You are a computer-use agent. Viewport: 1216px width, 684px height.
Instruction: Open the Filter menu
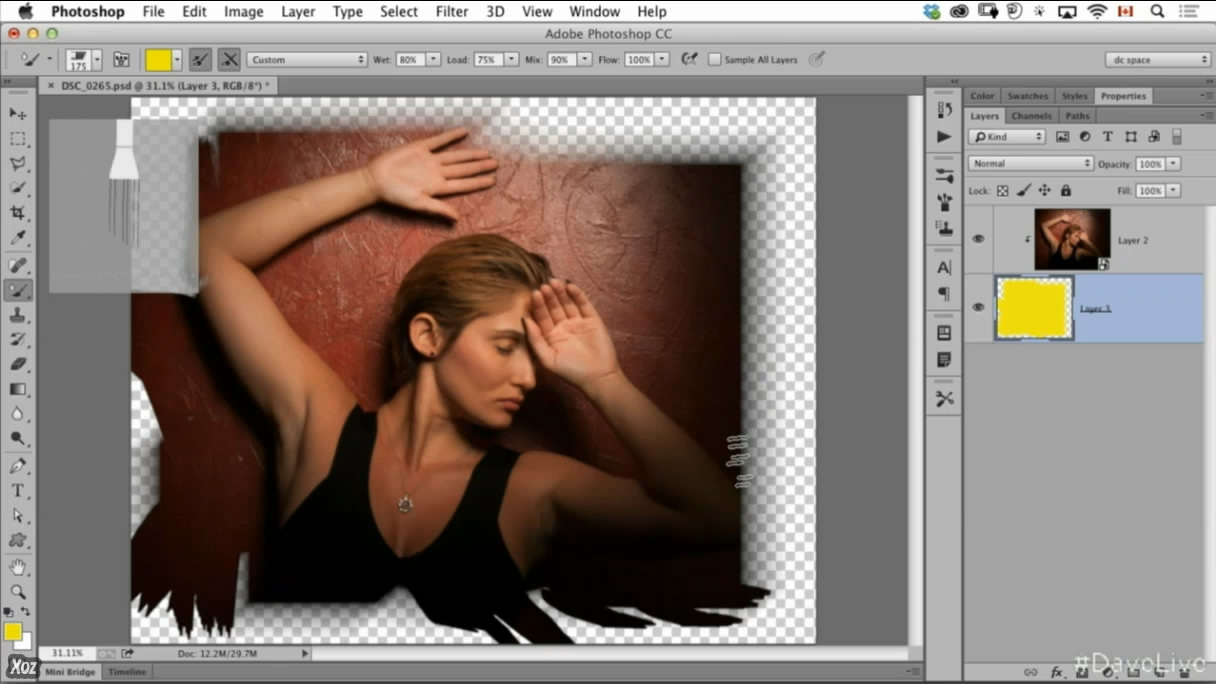coord(452,12)
